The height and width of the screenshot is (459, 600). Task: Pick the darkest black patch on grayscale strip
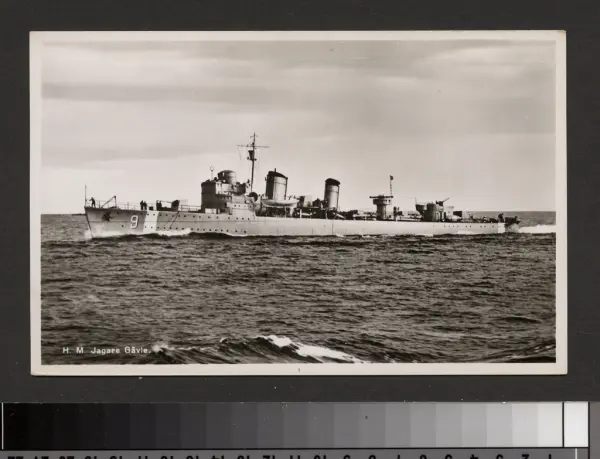pos(16,425)
